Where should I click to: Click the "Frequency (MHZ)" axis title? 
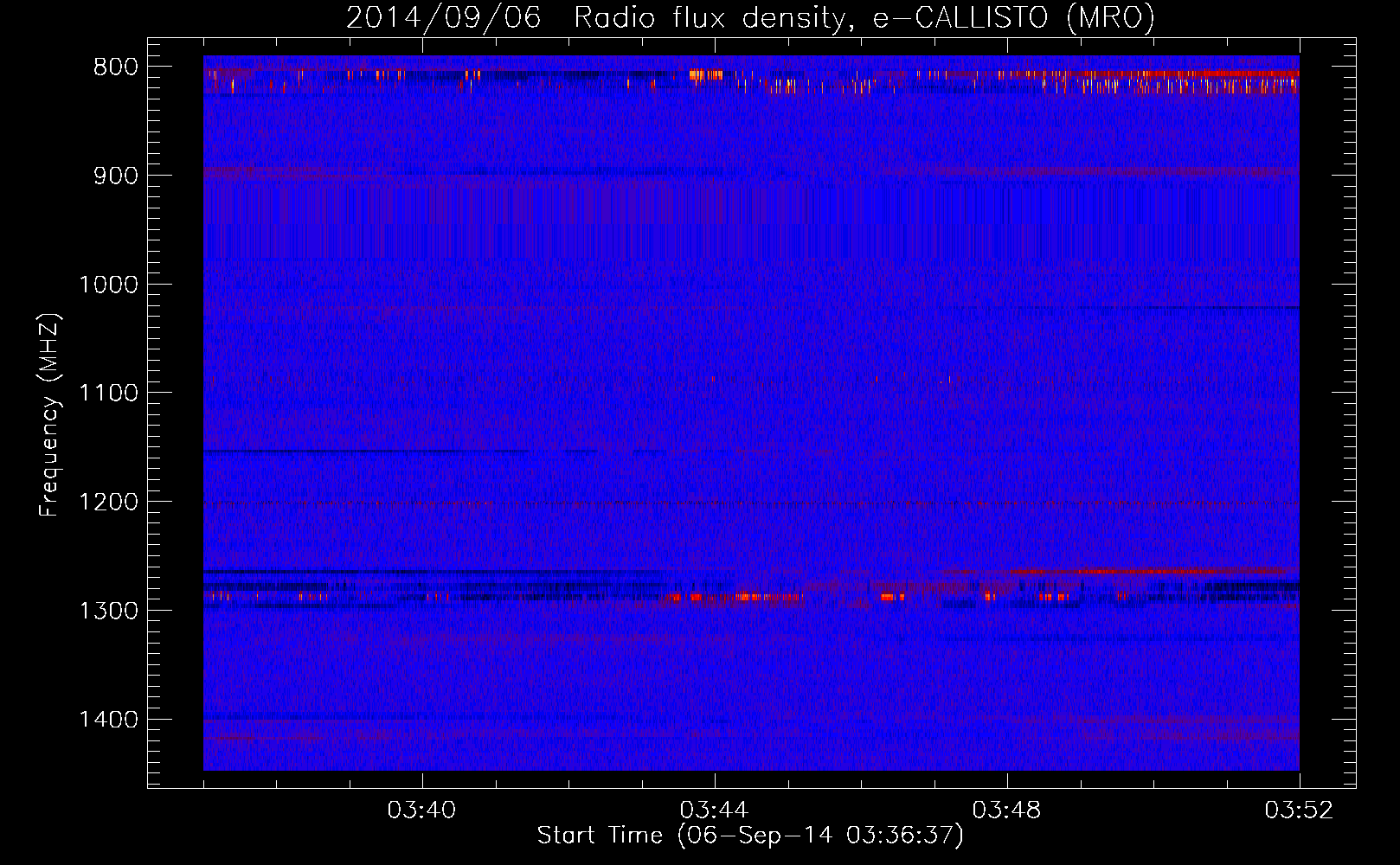50,415
